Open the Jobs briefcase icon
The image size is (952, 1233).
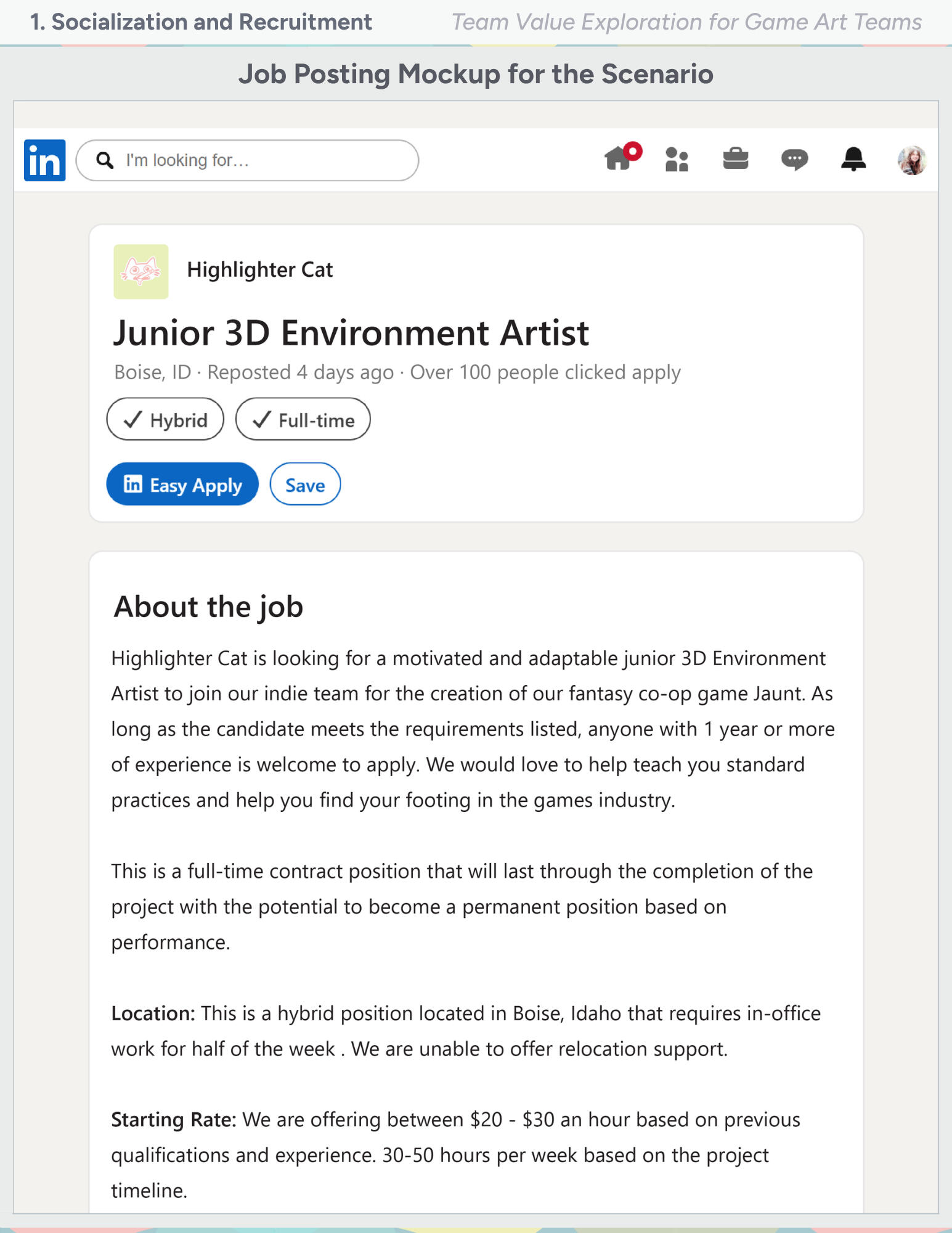735,159
